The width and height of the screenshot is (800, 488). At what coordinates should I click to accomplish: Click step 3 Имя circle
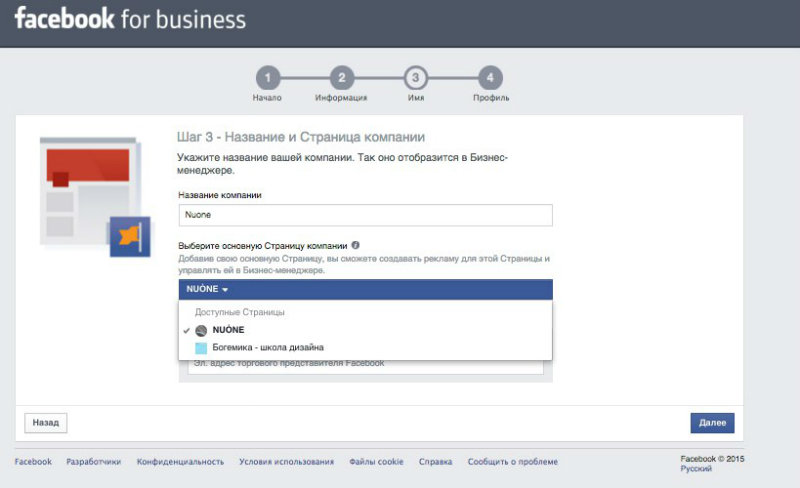415,78
